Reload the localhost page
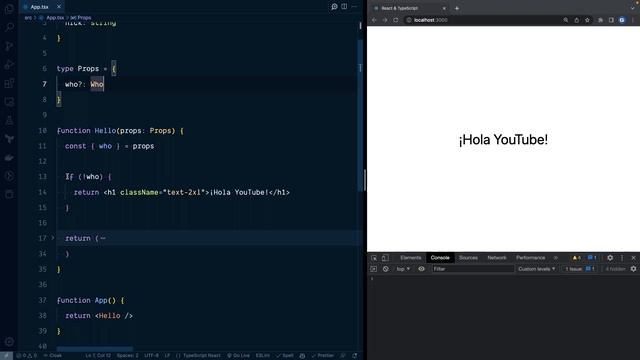640x360 pixels. point(396,20)
